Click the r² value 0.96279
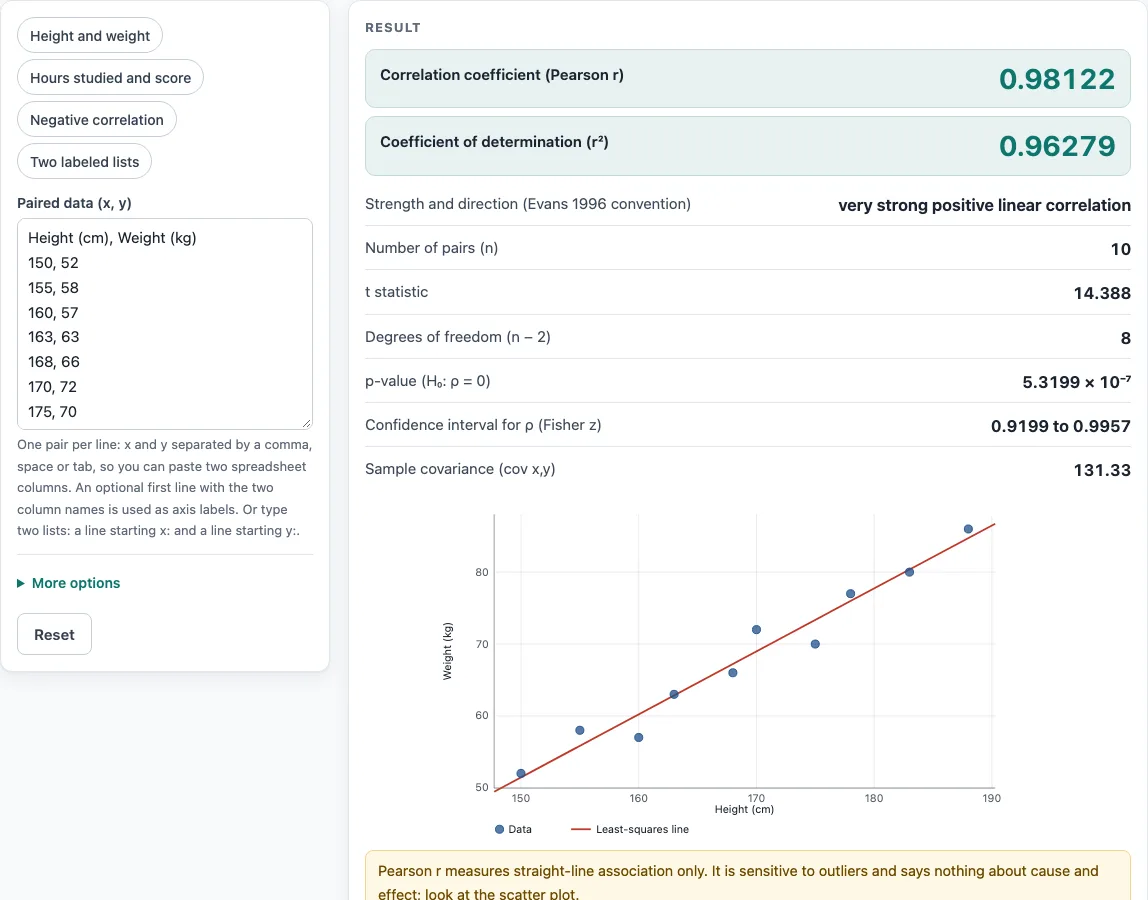Image resolution: width=1148 pixels, height=900 pixels. tap(1056, 146)
